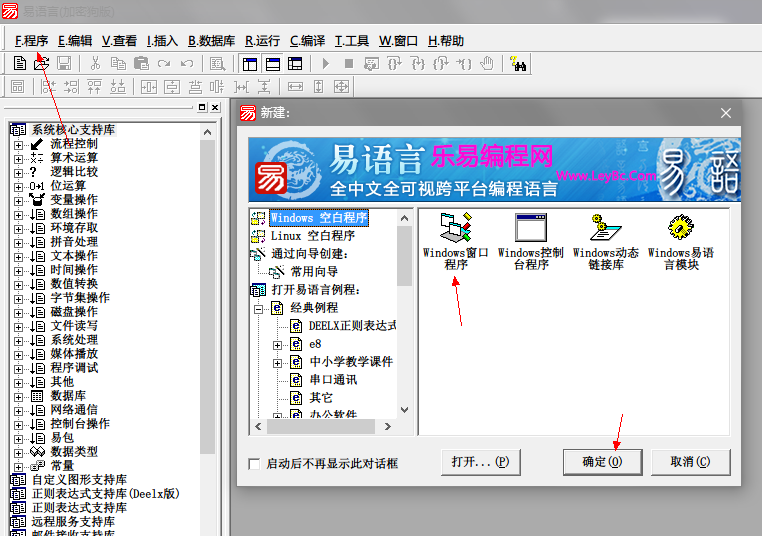Click the same-height alignment toolbar icon

(318, 87)
